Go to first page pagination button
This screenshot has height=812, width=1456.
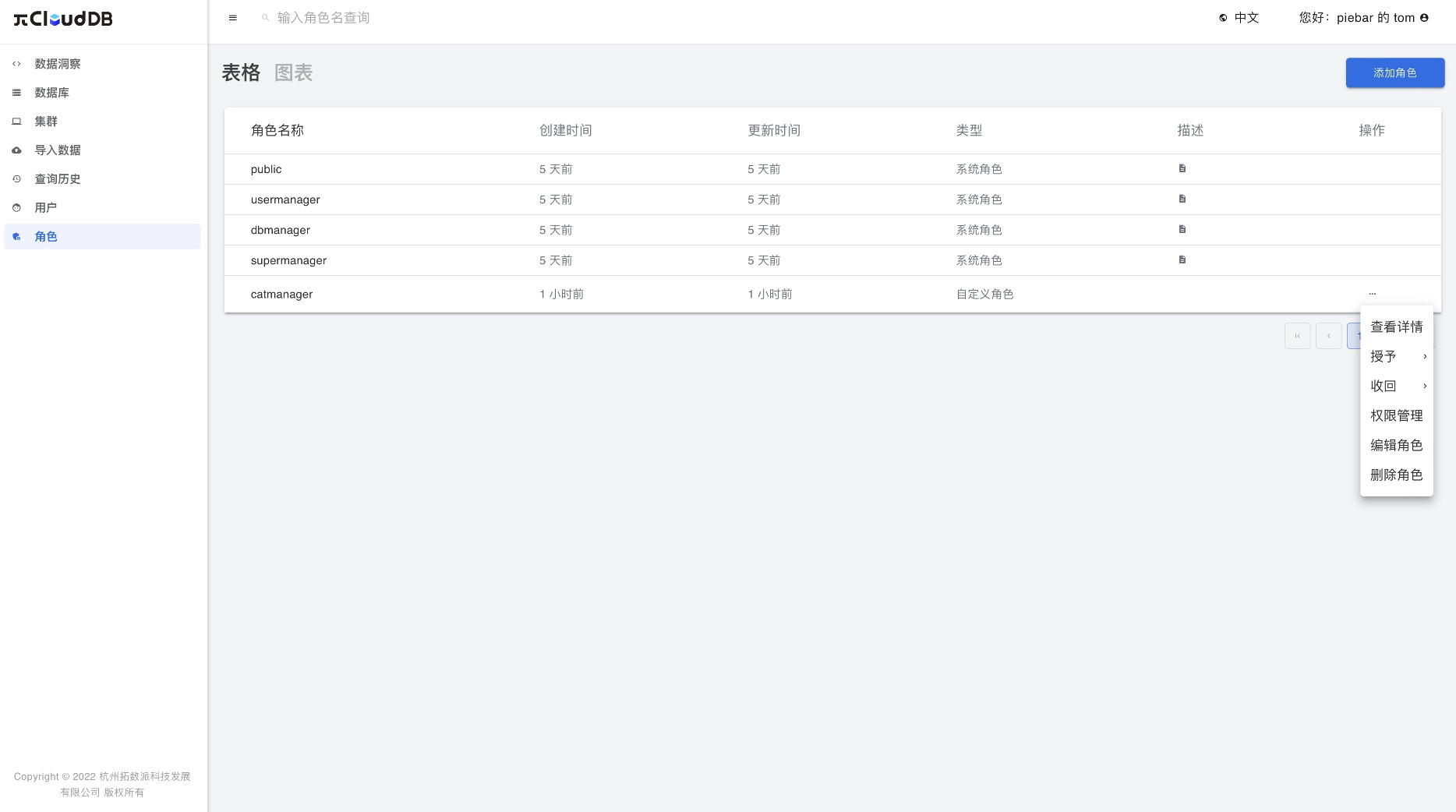pos(1298,336)
